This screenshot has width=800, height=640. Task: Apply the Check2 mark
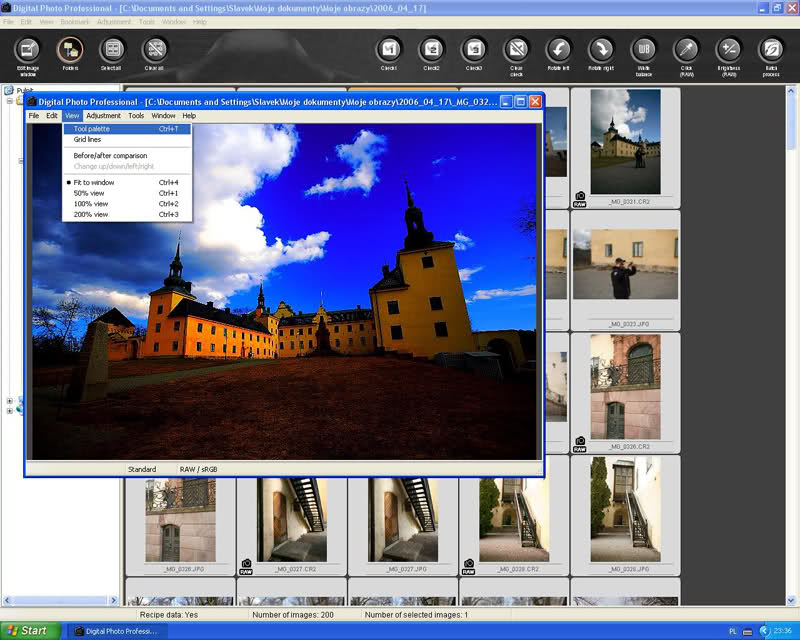pos(431,50)
